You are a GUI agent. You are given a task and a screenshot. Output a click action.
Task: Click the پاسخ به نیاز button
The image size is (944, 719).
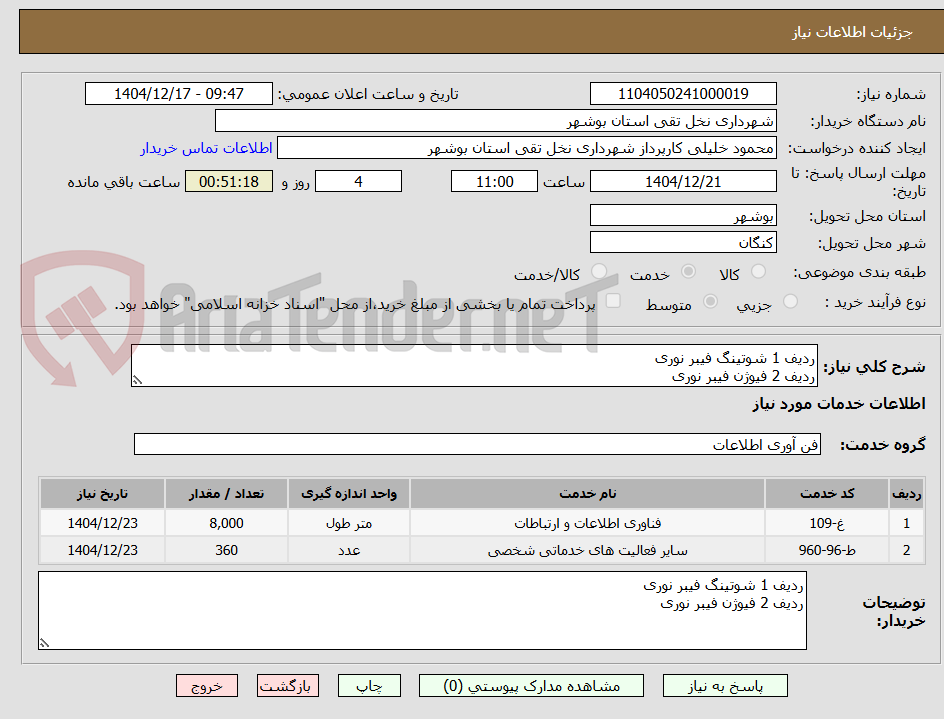725,686
